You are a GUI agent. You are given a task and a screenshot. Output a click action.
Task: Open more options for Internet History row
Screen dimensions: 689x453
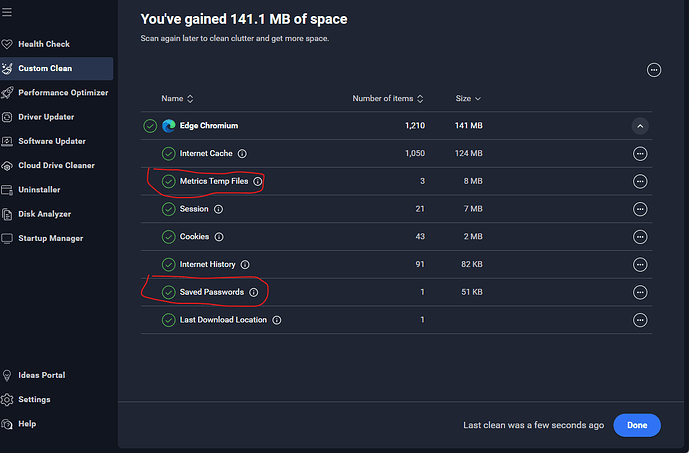click(x=640, y=265)
